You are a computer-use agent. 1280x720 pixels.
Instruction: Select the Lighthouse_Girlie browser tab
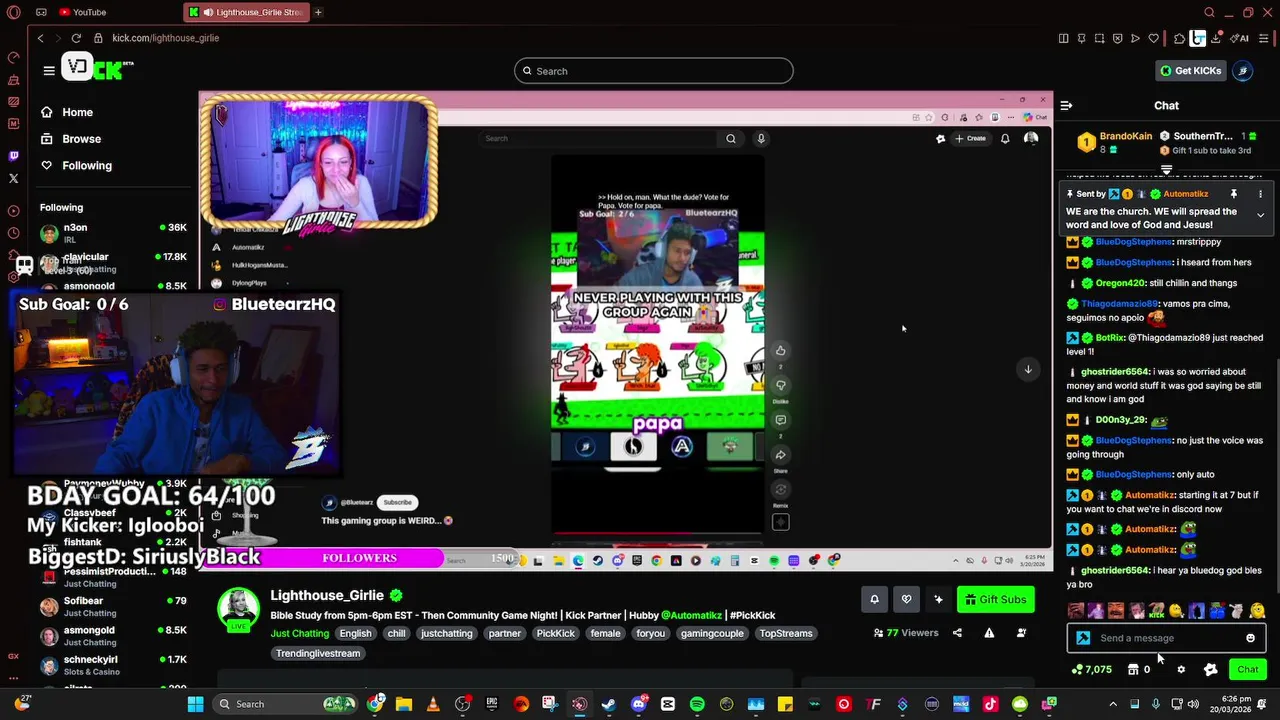(246, 12)
